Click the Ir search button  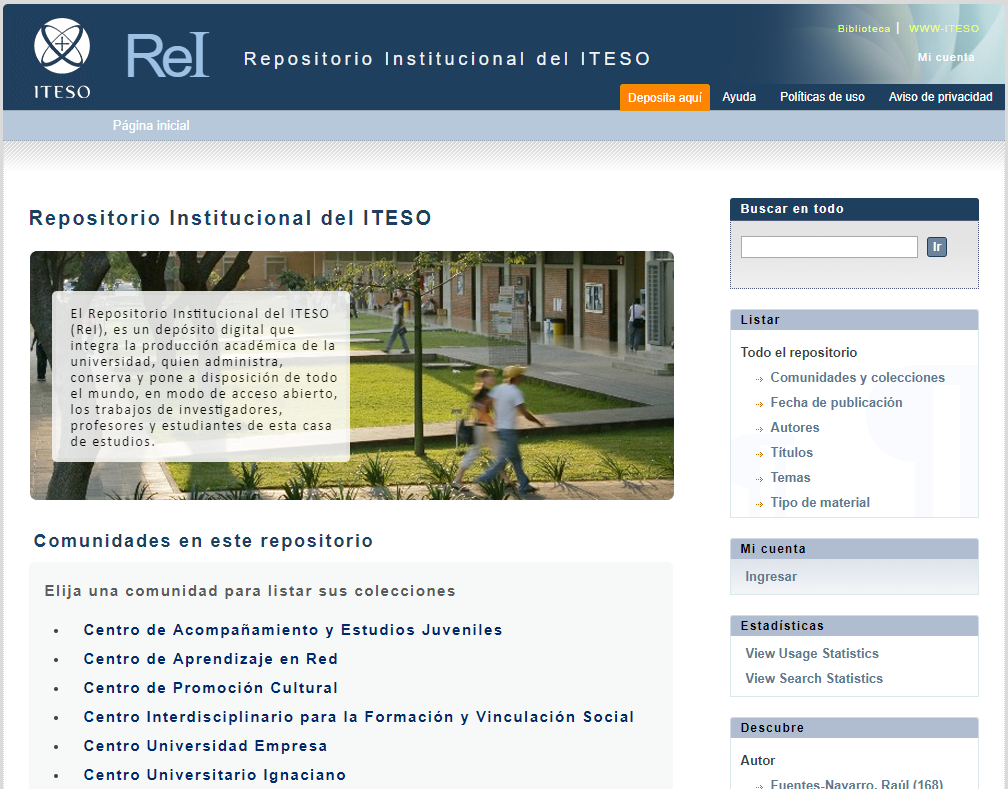pyautogui.click(x=937, y=247)
